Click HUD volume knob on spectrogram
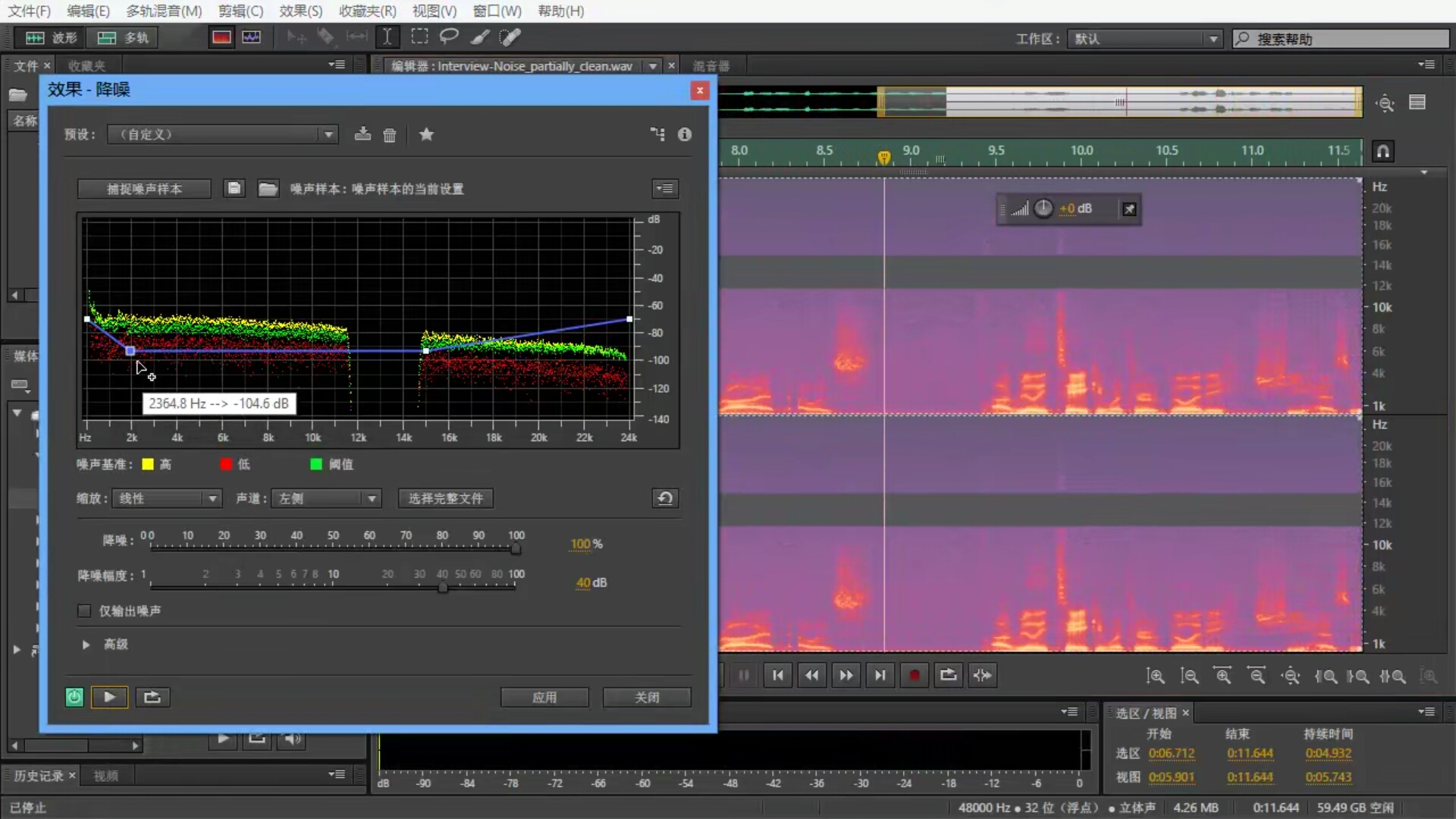Viewport: 1456px width, 819px height. point(1043,209)
